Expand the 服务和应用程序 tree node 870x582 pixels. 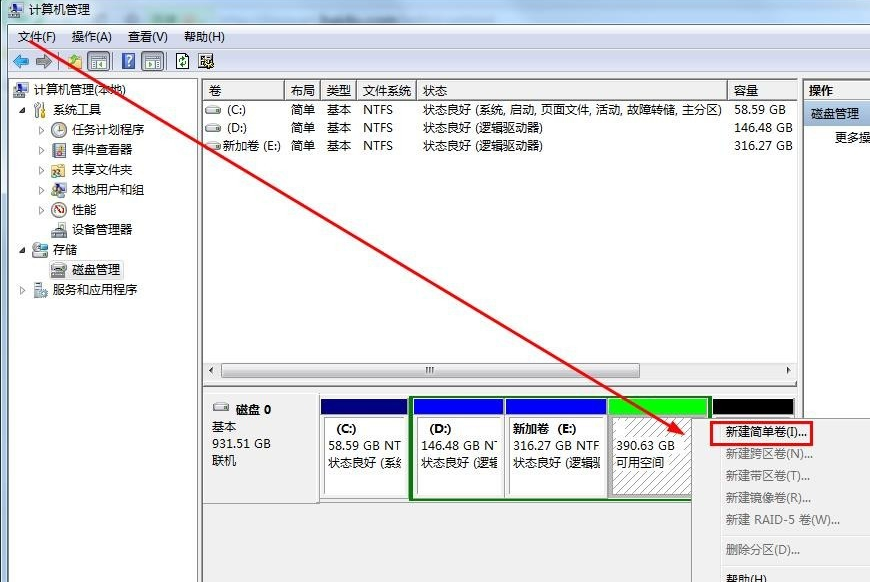tap(22, 289)
